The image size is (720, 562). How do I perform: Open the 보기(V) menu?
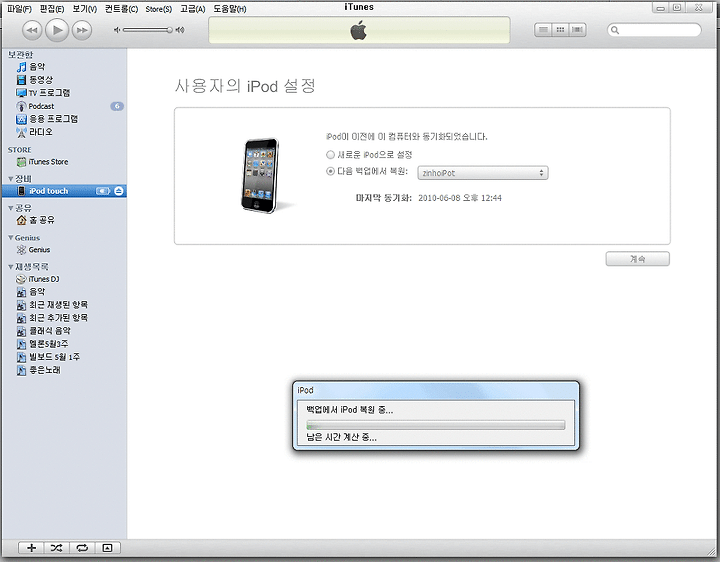tap(84, 9)
